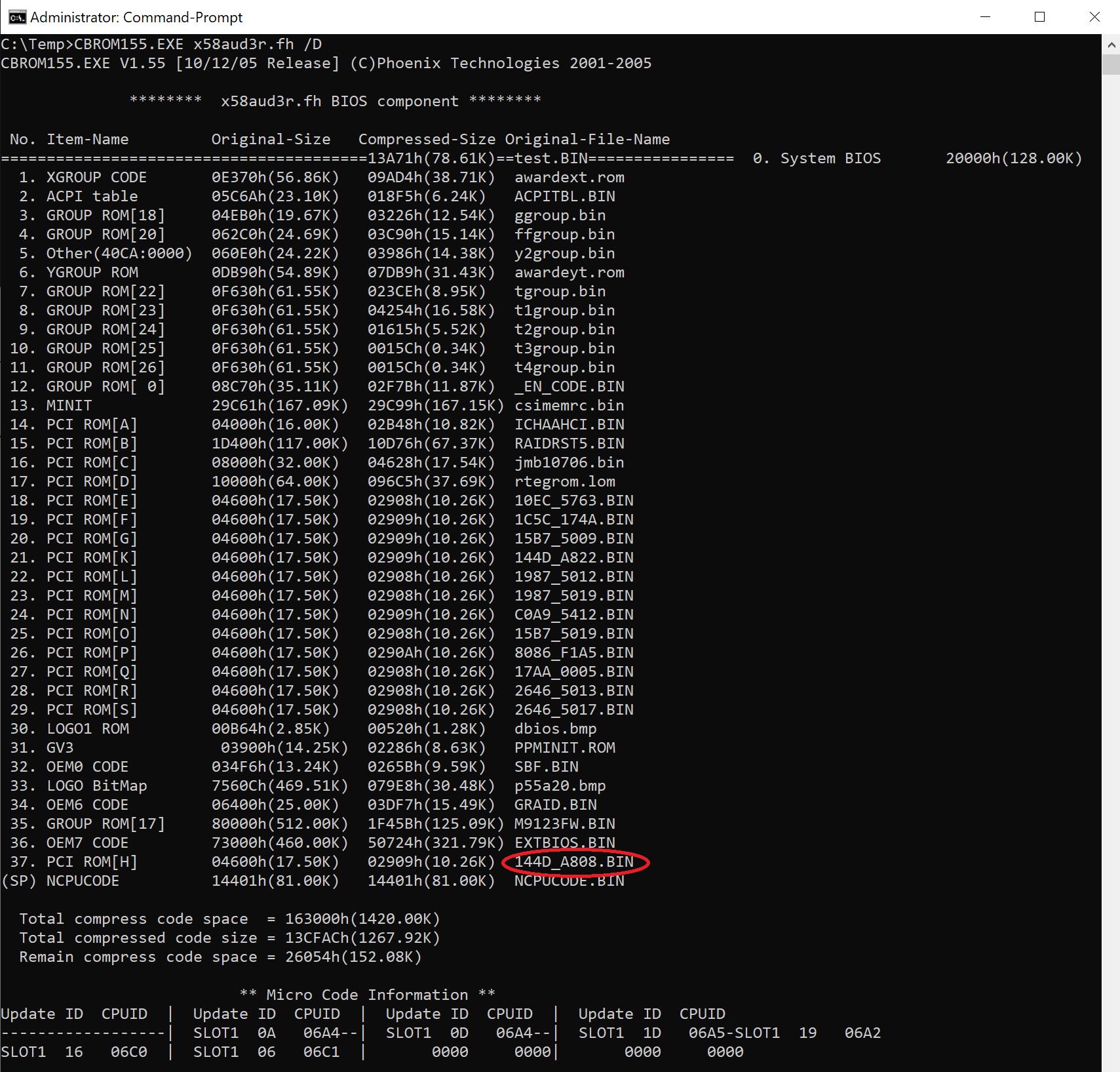
Task: Click value '13CFACh(1267.92K)' compressed size
Action: tap(362, 938)
